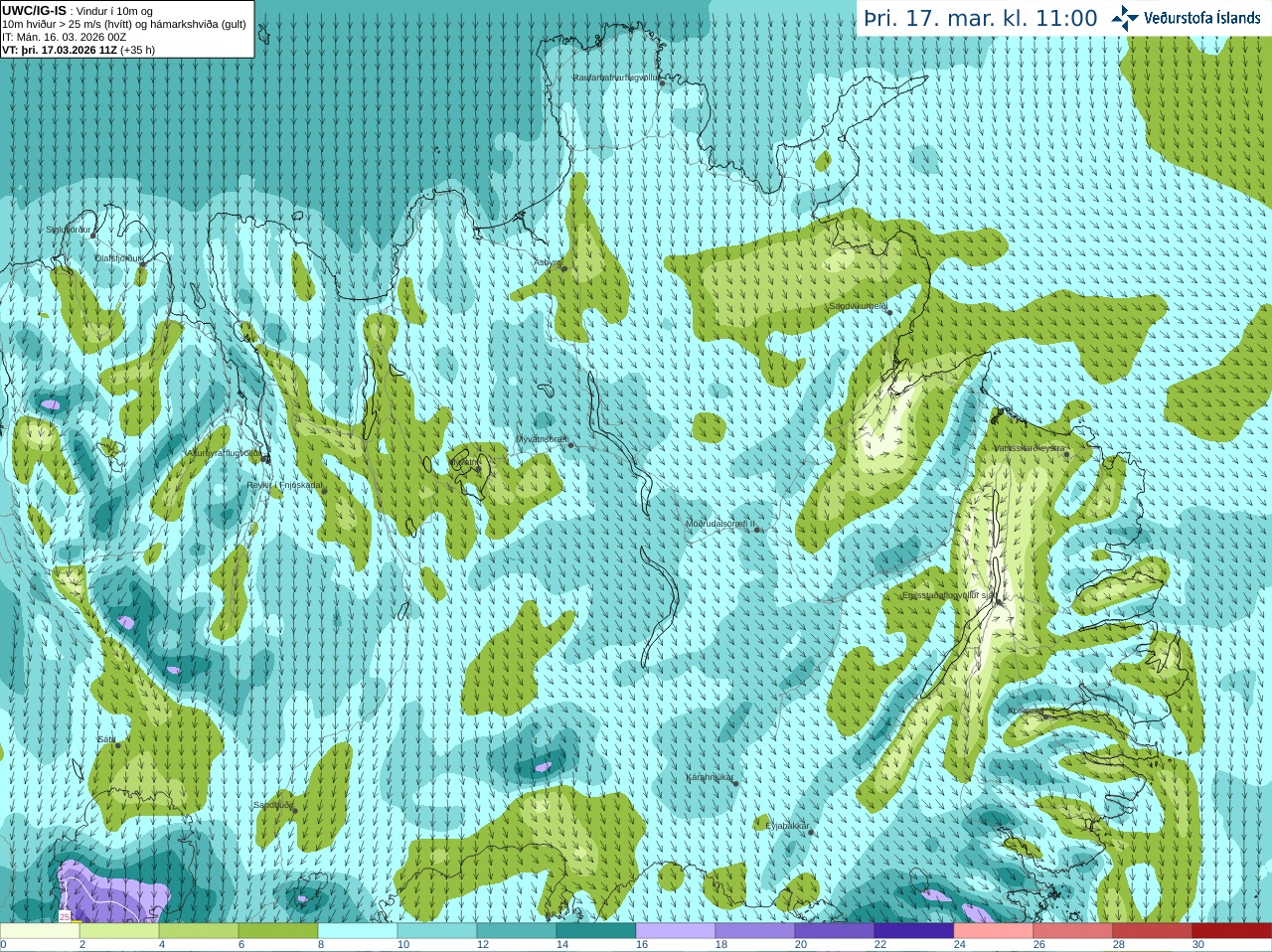Image resolution: width=1272 pixels, height=952 pixels.
Task: Click the Vatnsskarð eystra station marker
Action: 1067,455
